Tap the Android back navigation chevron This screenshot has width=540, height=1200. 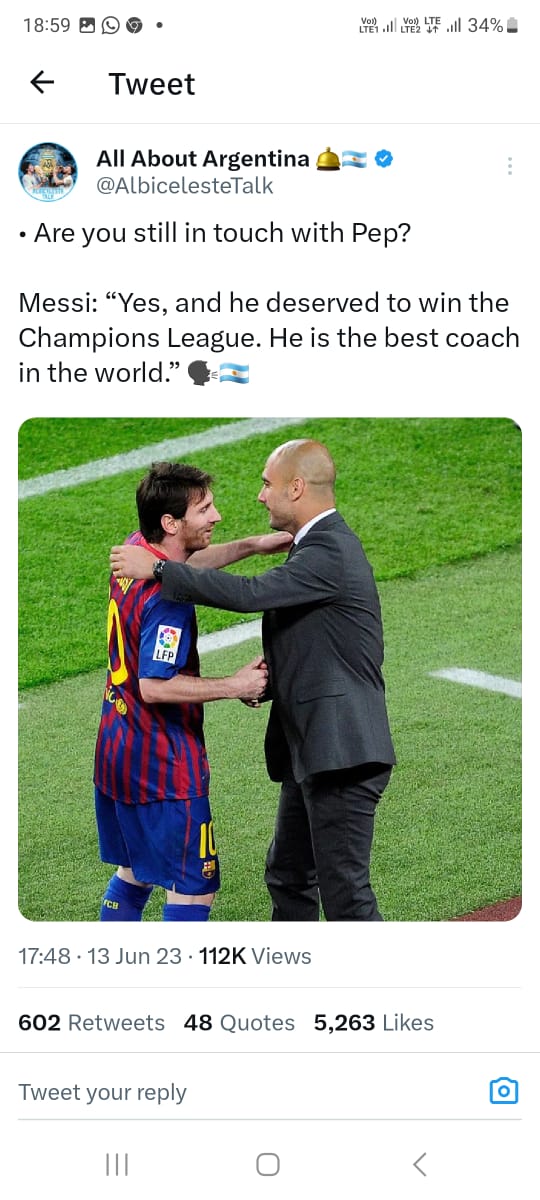(x=420, y=1164)
